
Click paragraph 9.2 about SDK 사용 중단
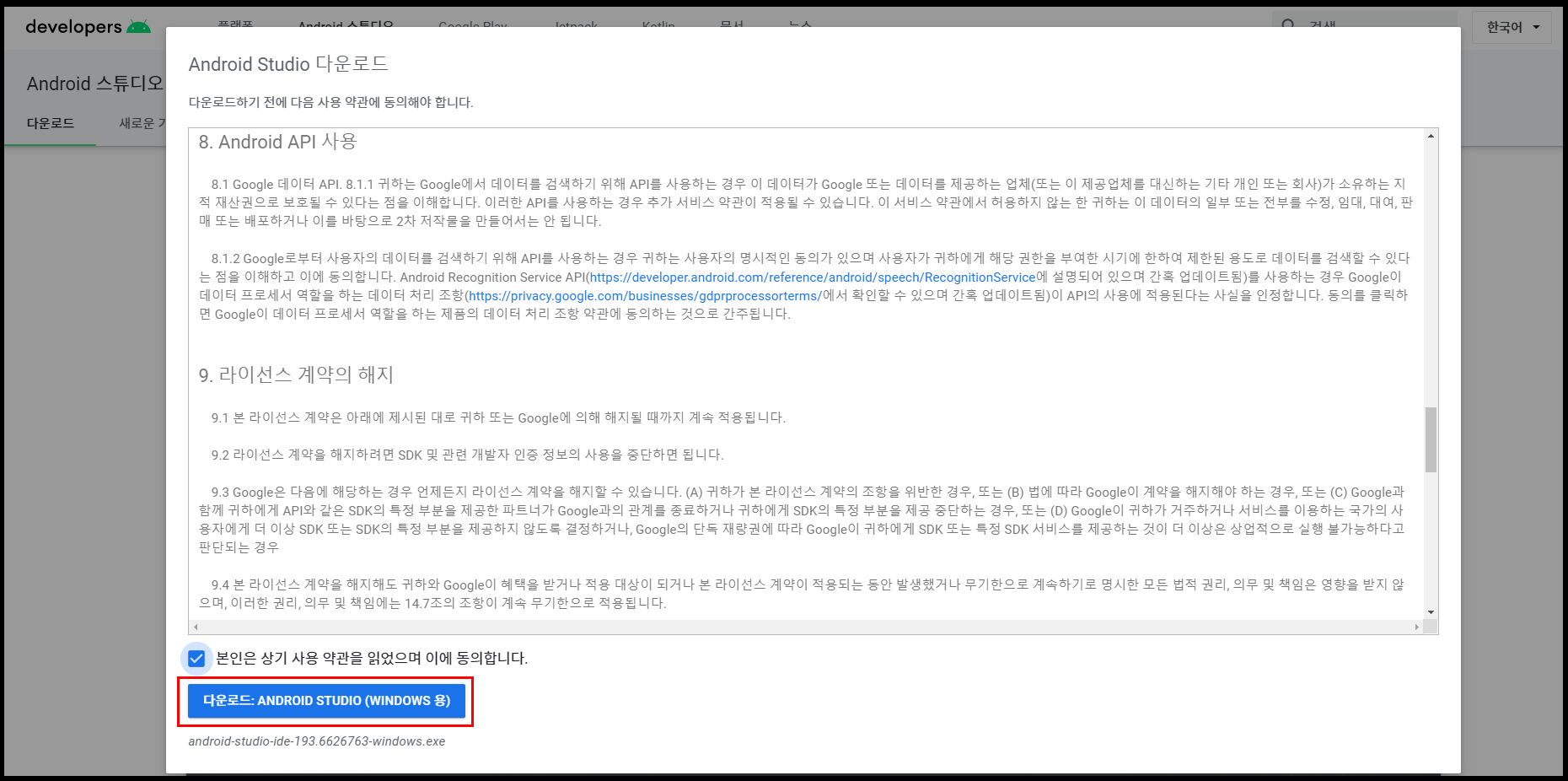(467, 455)
